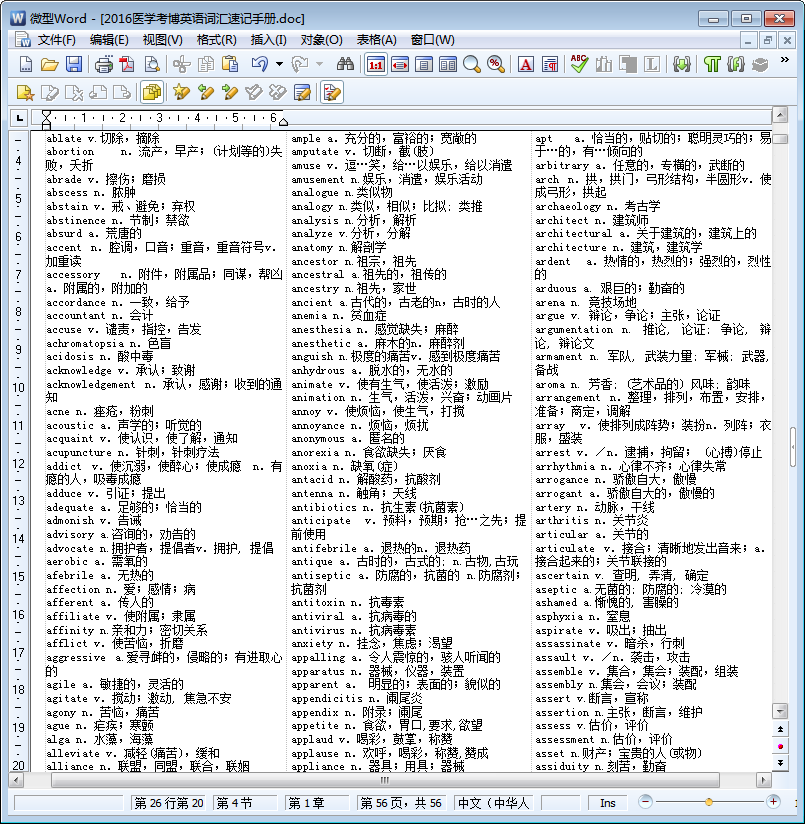This screenshot has height=824, width=805.
Task: Click the Copy icon
Action: [205, 64]
